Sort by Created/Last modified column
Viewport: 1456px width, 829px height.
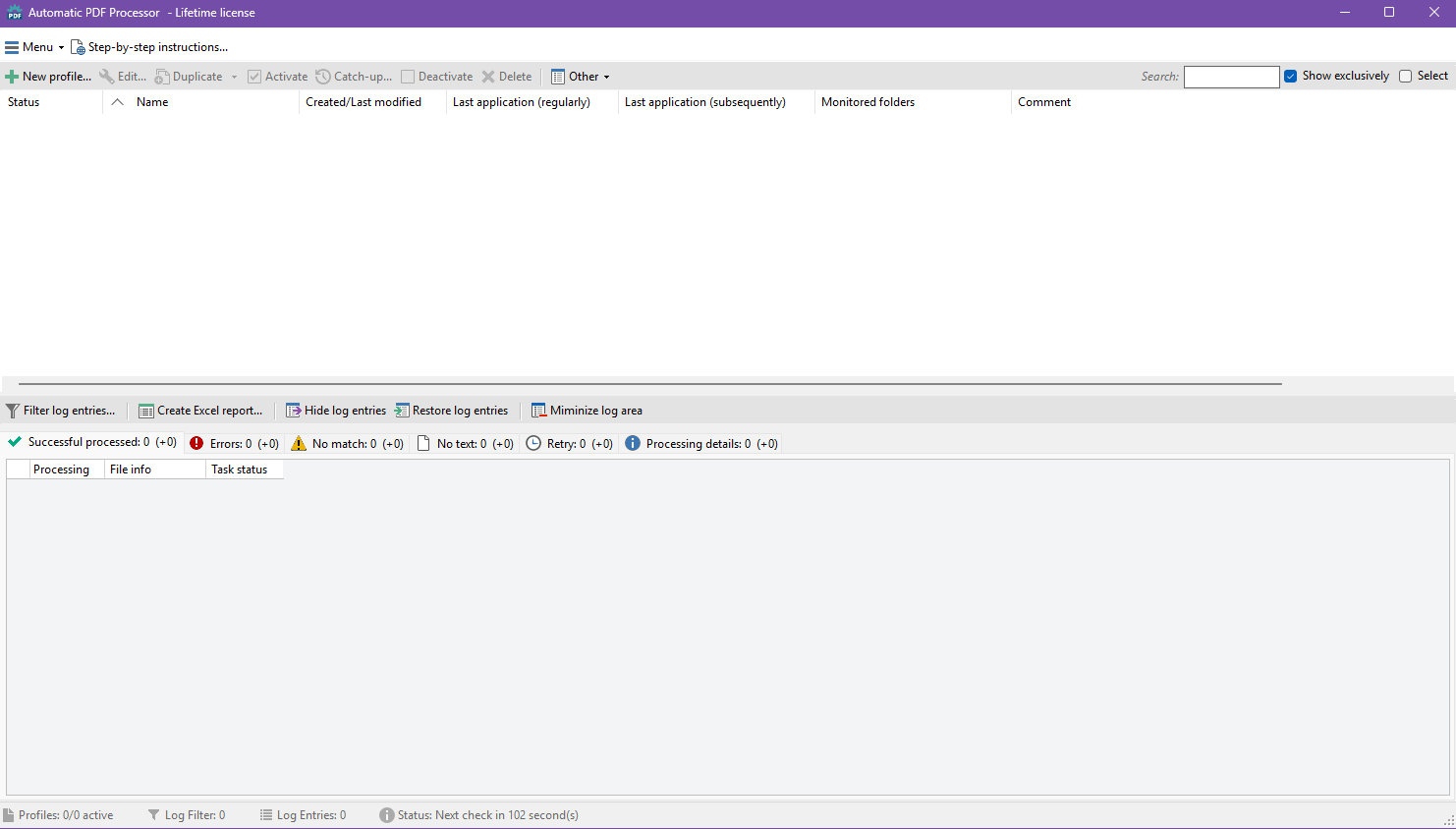click(x=372, y=102)
